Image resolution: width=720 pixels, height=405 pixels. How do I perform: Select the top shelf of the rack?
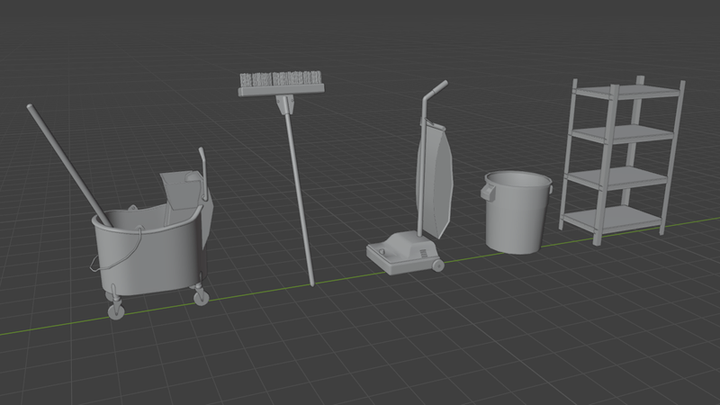click(625, 92)
